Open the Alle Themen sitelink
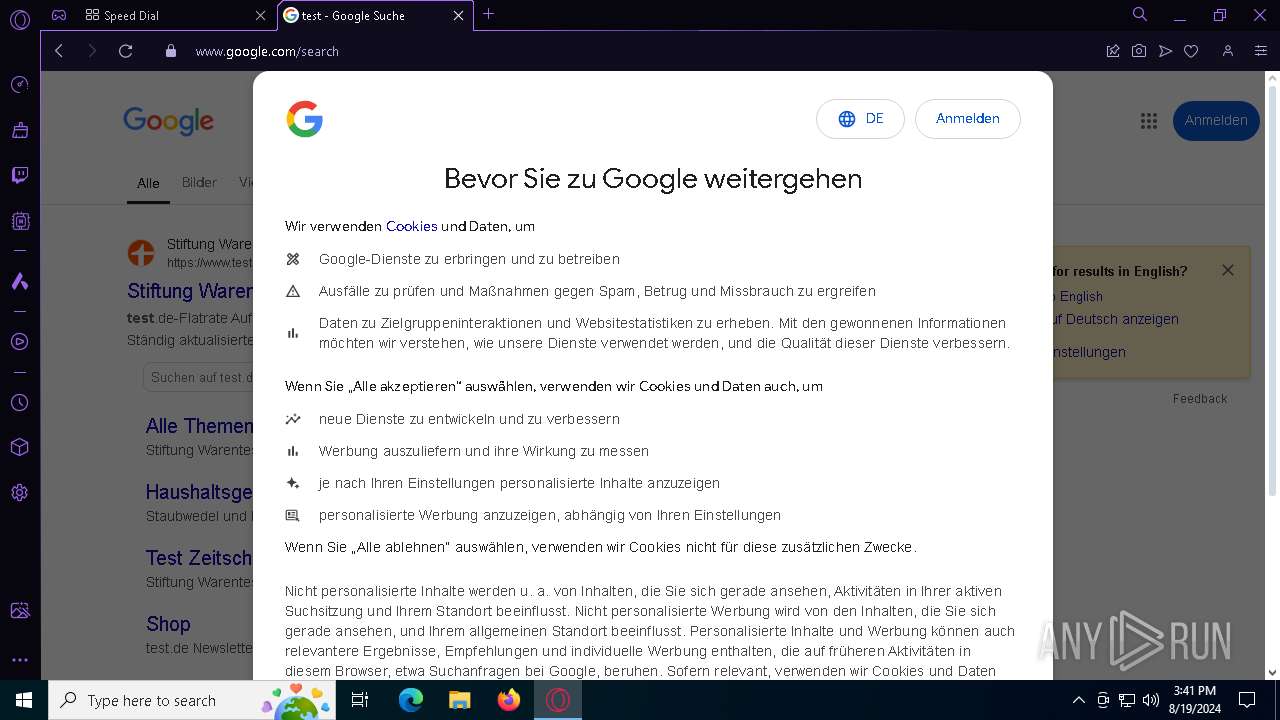Viewport: 1280px width, 720px height. coord(199,426)
